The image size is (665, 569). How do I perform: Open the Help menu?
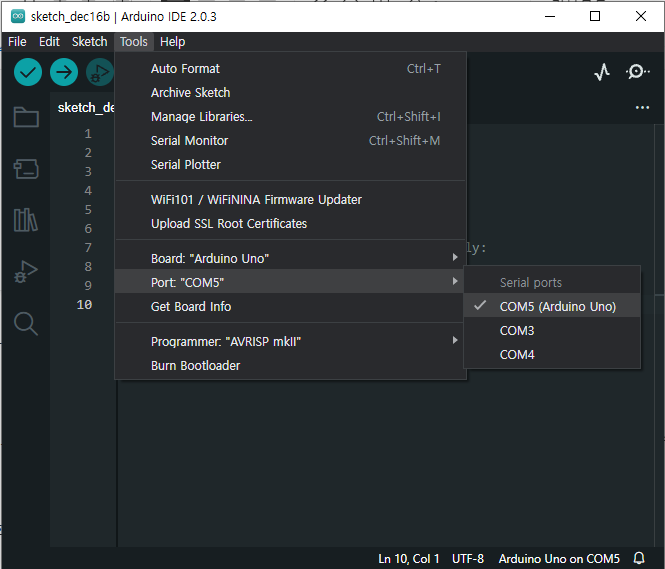(x=173, y=42)
